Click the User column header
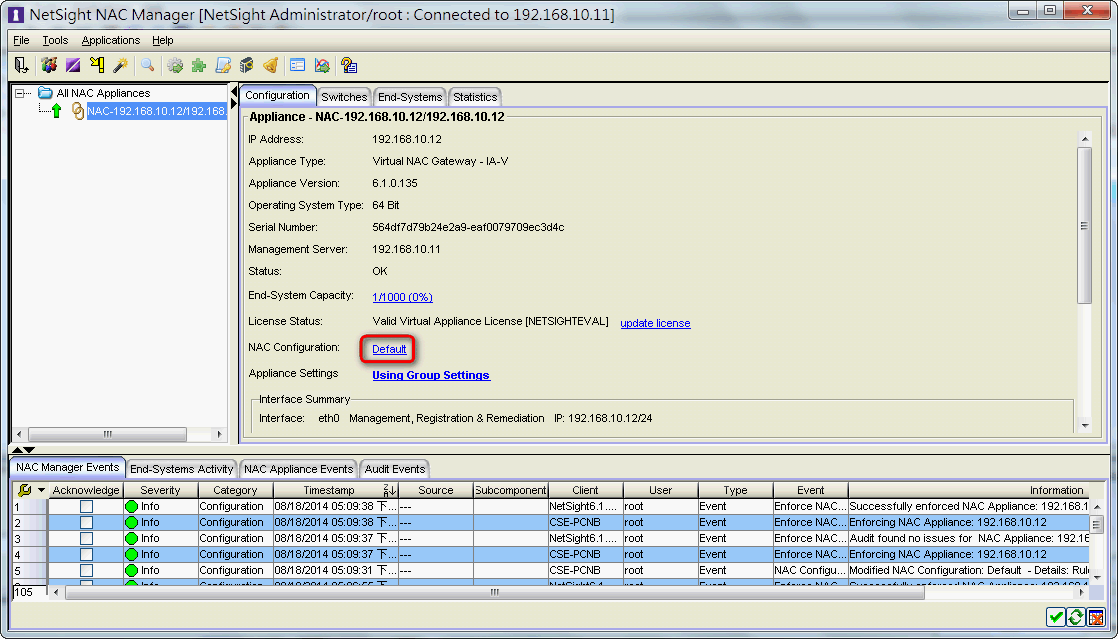1118x639 pixels. (x=661, y=490)
